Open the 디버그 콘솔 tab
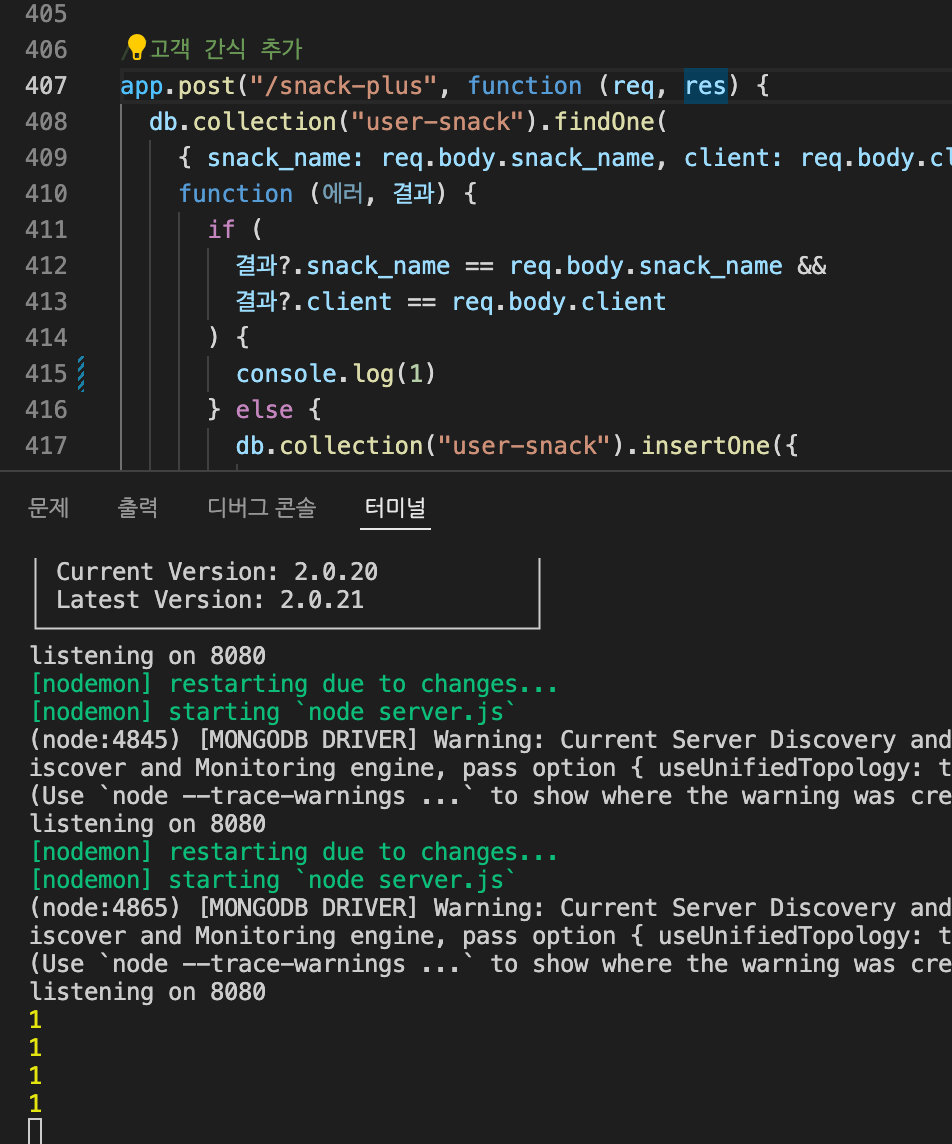The image size is (952, 1144). (x=261, y=507)
